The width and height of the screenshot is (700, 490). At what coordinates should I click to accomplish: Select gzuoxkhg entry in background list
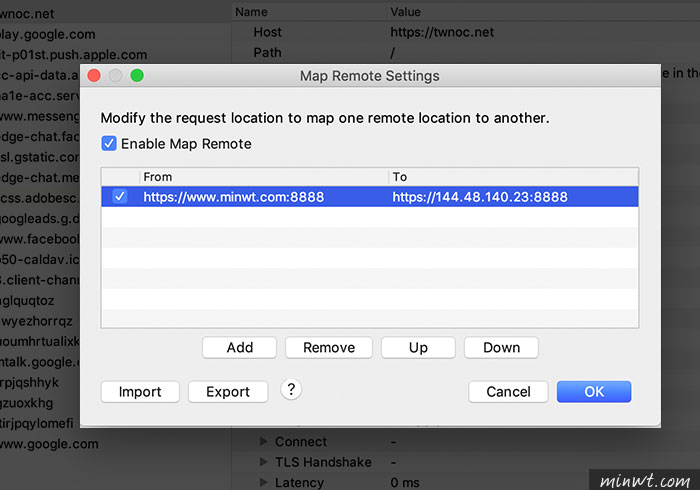point(26,403)
